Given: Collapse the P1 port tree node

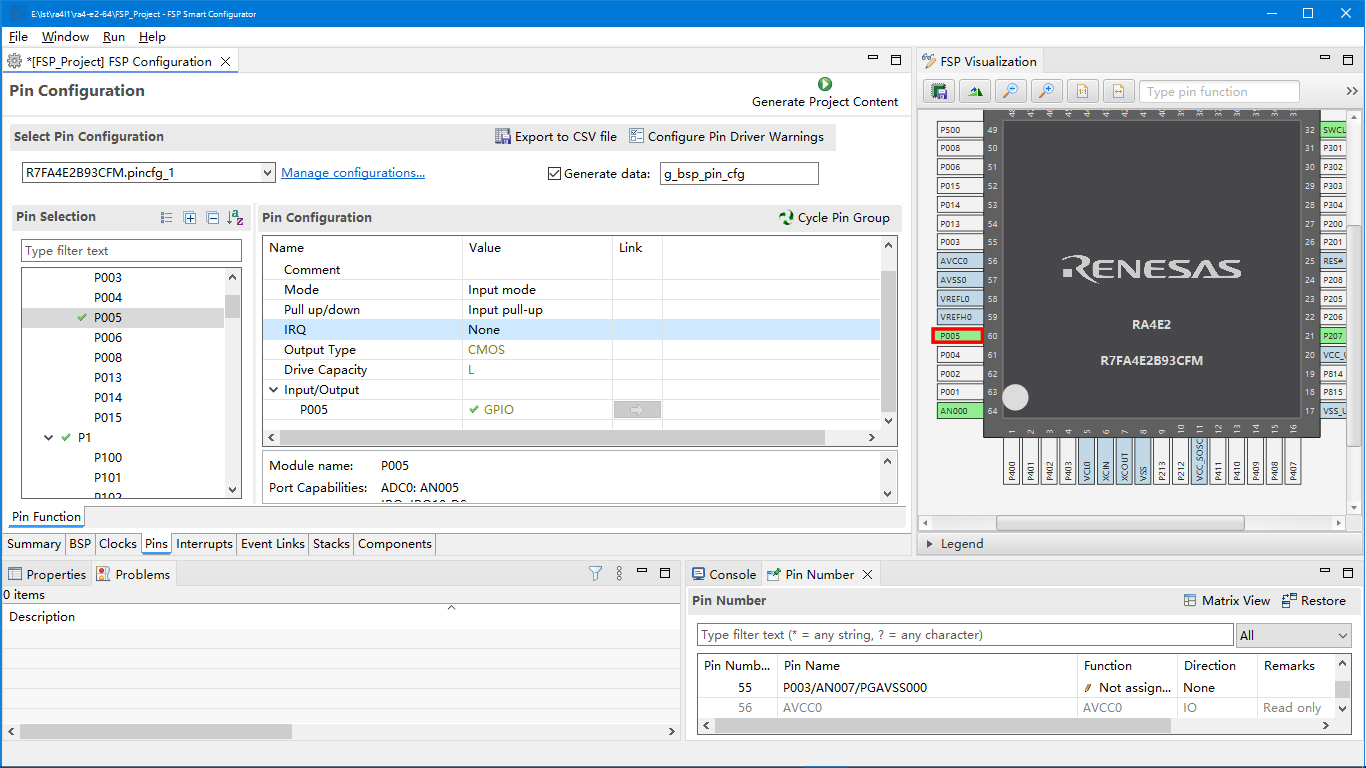Looking at the screenshot, I should coord(48,437).
